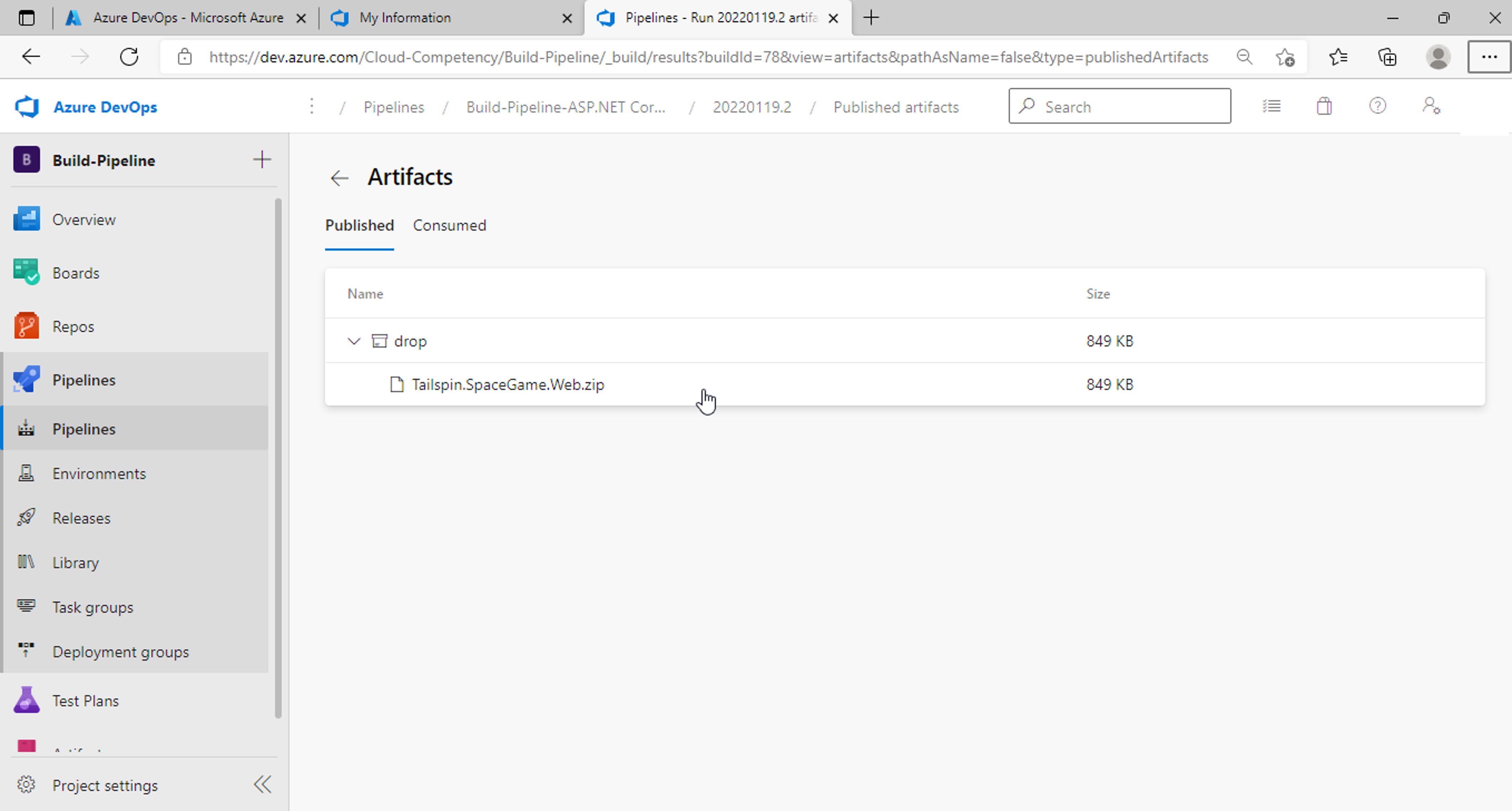Click the 849 KB size of drop
The width and height of the screenshot is (1512, 811).
[1109, 341]
